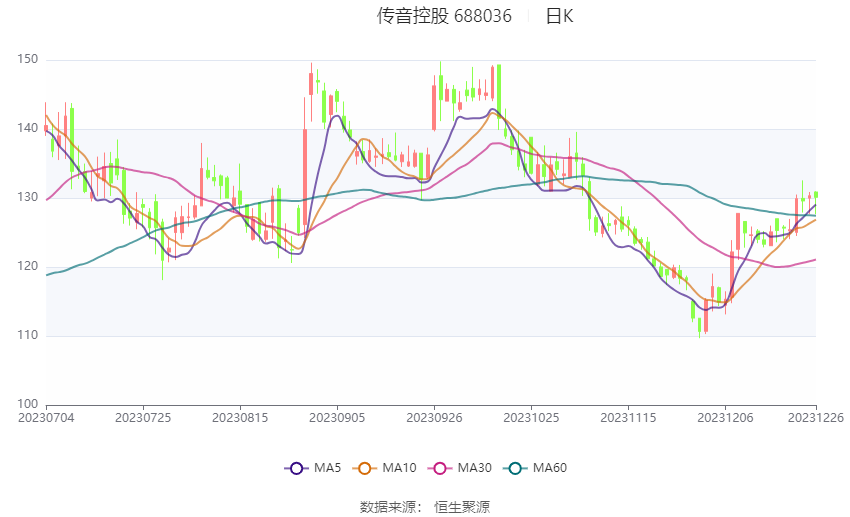
Task: Click the 20230905 date axis label
Action: [x=337, y=418]
